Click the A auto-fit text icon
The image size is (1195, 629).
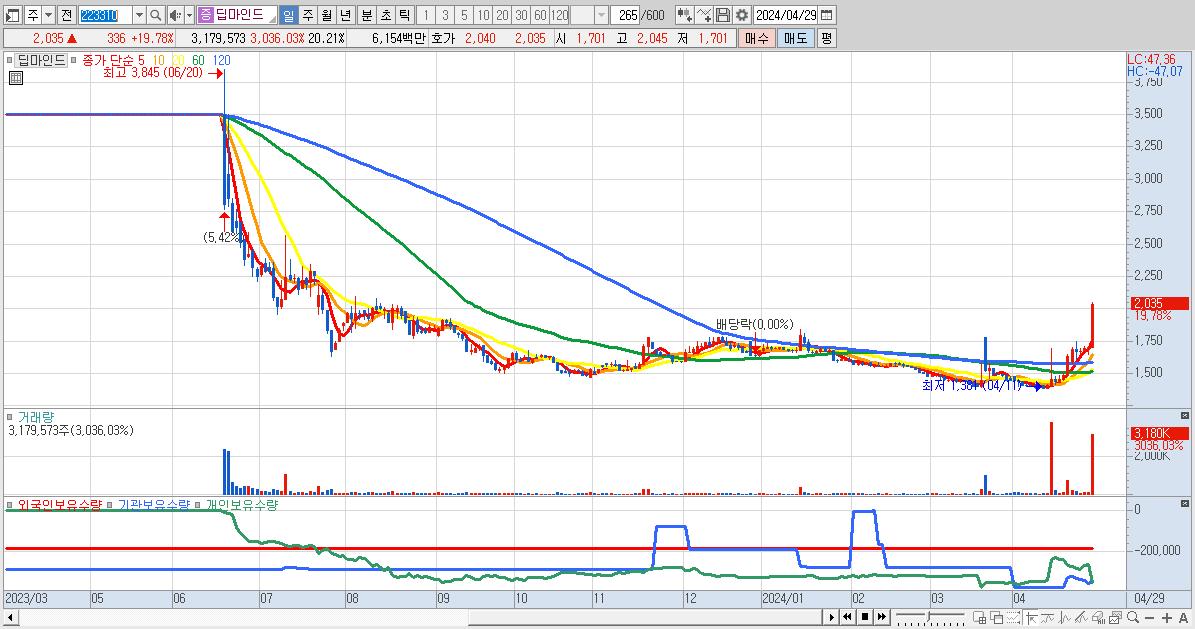1183,618
